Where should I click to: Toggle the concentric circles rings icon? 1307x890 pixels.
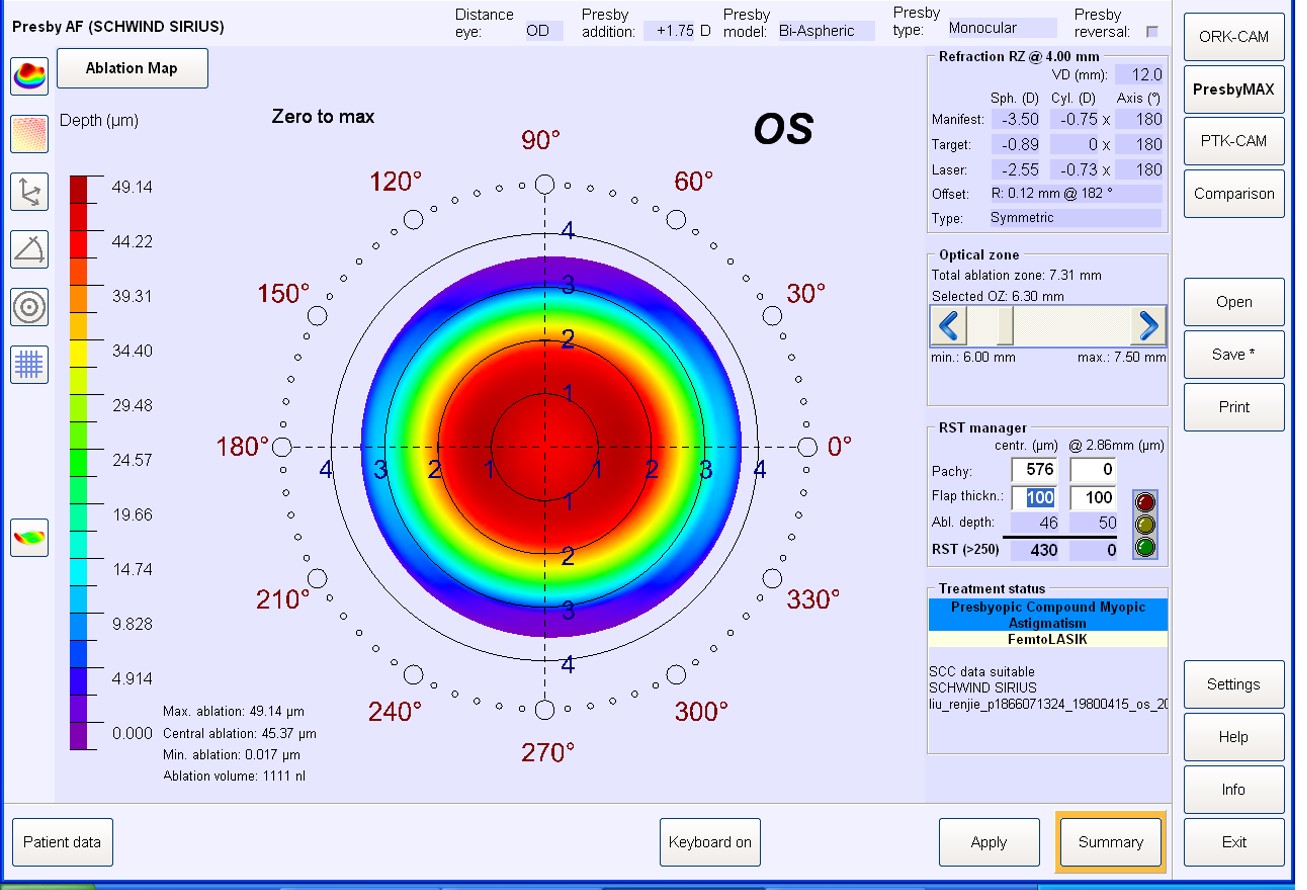[30, 307]
